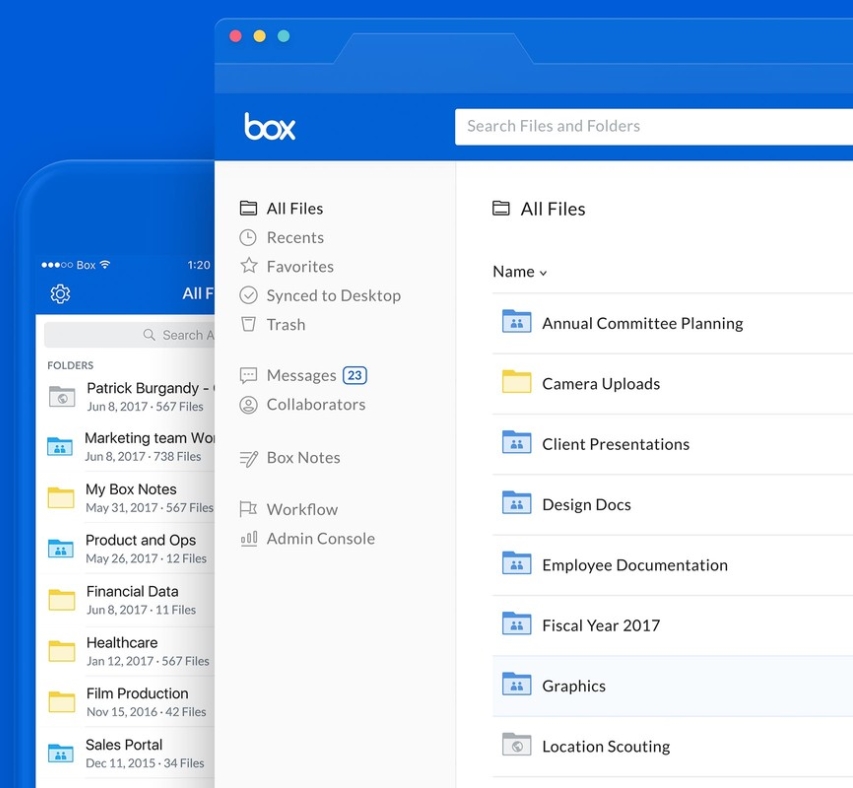Tap the My Box Notes folder icon on mobile
Screen dimensions: 853x788
pyautogui.click(x=61, y=497)
